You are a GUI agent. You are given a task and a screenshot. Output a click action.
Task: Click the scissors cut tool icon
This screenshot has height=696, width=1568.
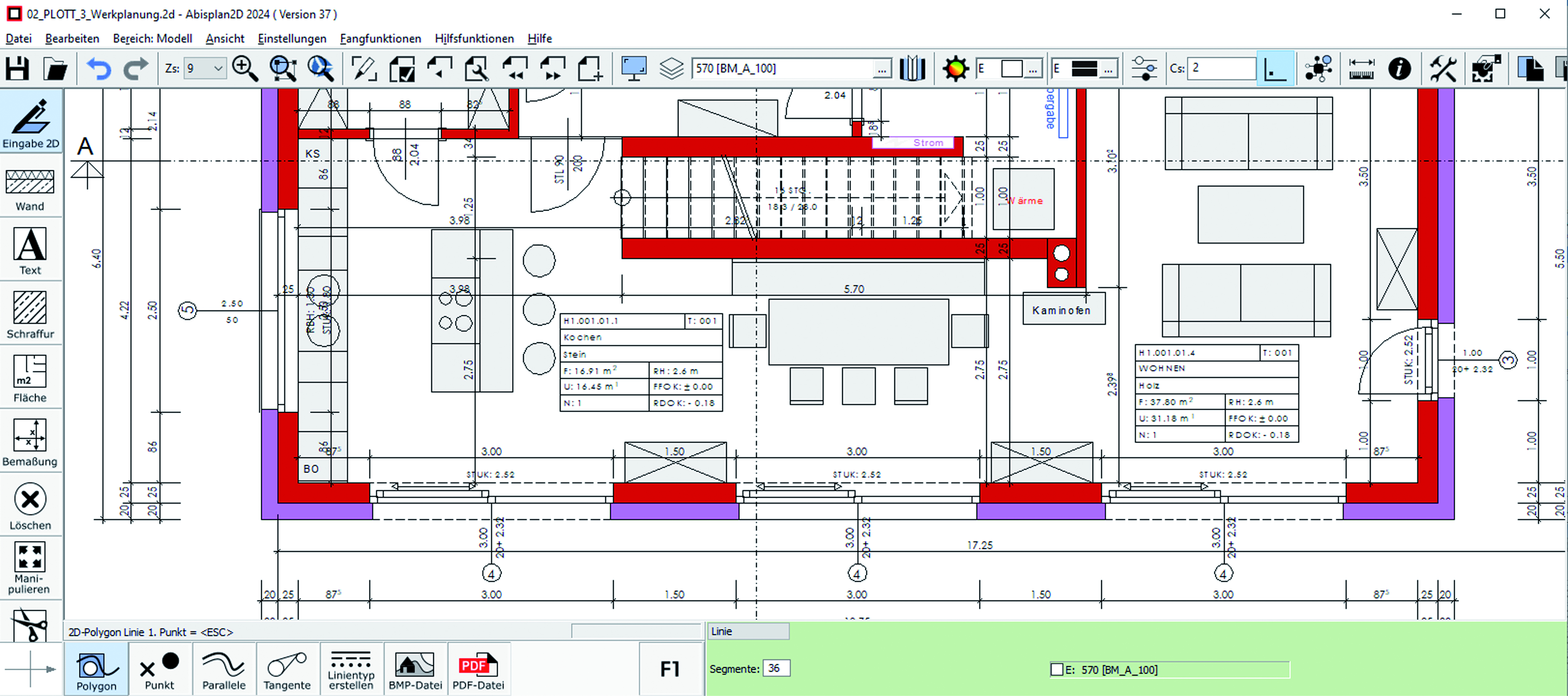pos(29,626)
